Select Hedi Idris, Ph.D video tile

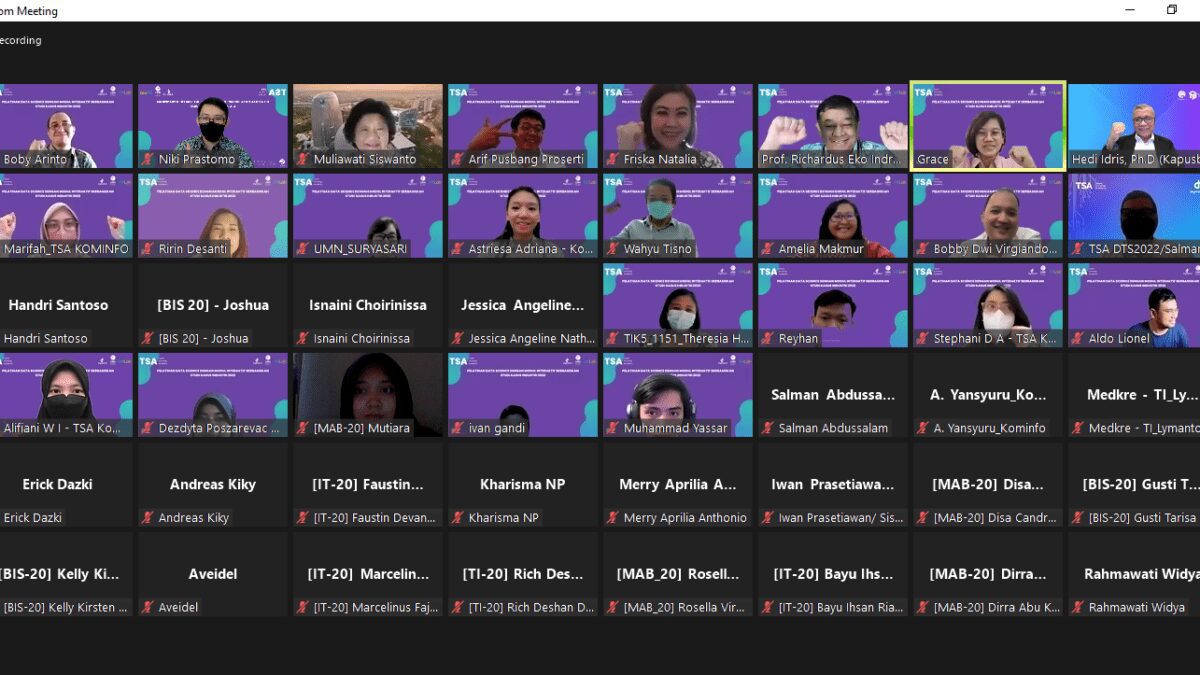coord(1133,125)
